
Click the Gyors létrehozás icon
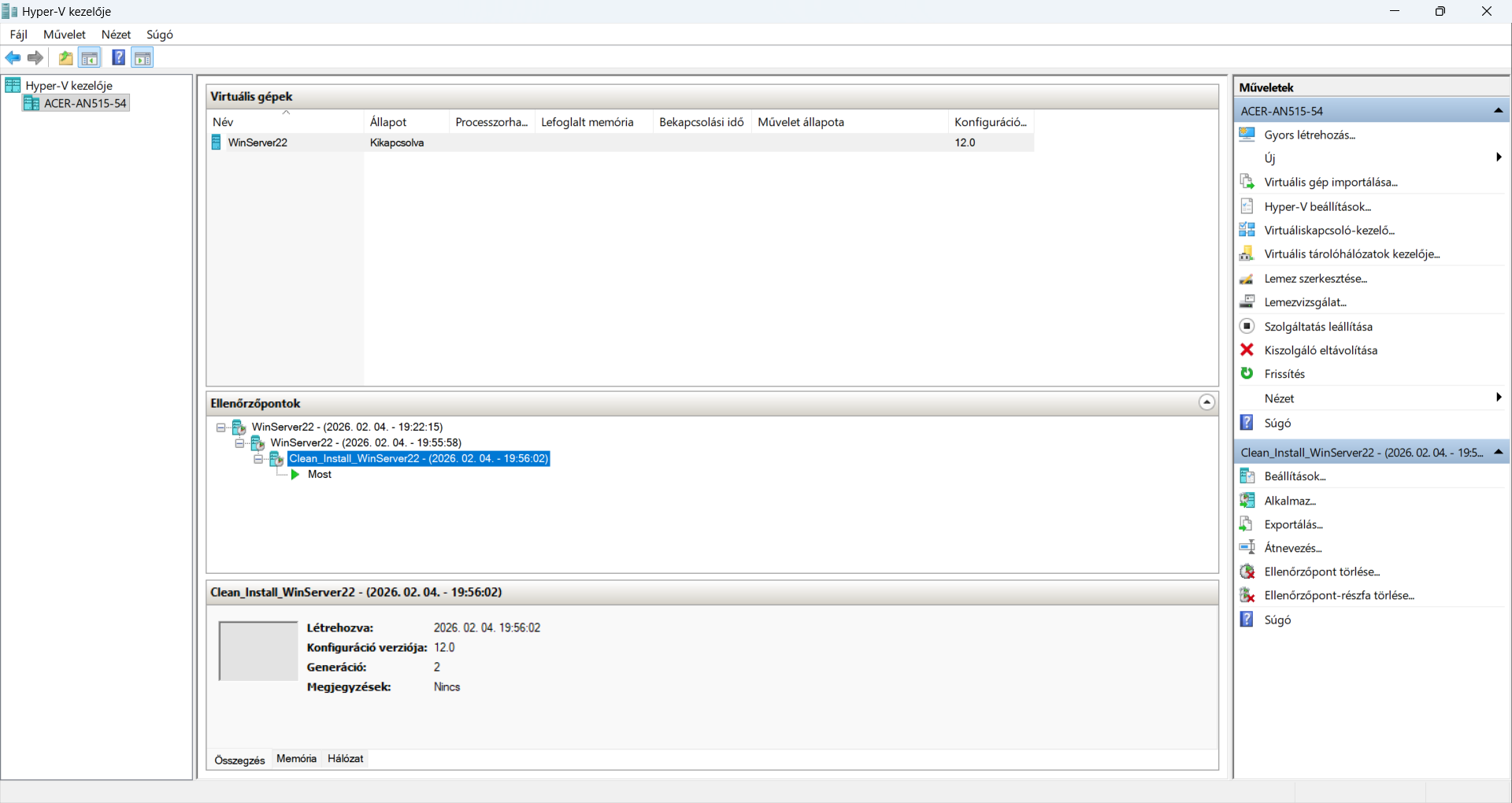1247,135
